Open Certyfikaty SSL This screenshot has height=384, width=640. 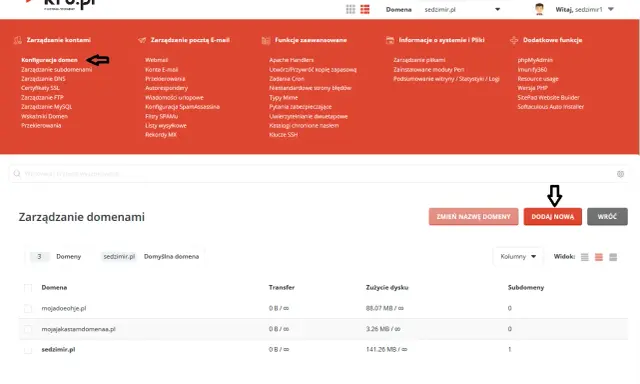click(40, 88)
